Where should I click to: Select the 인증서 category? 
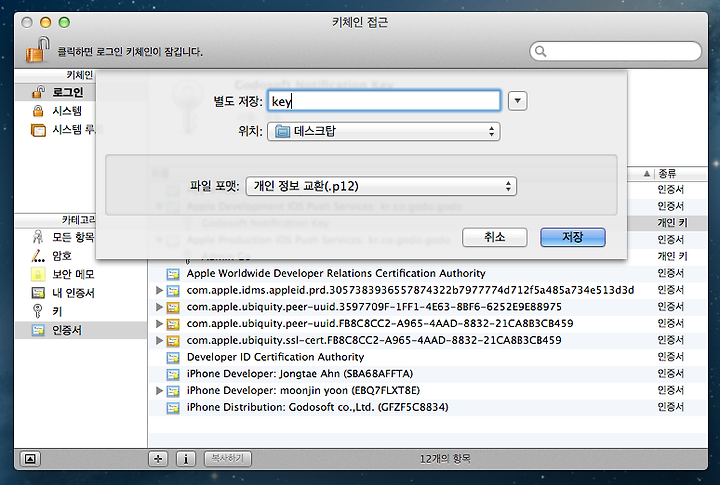pyautogui.click(x=80, y=330)
